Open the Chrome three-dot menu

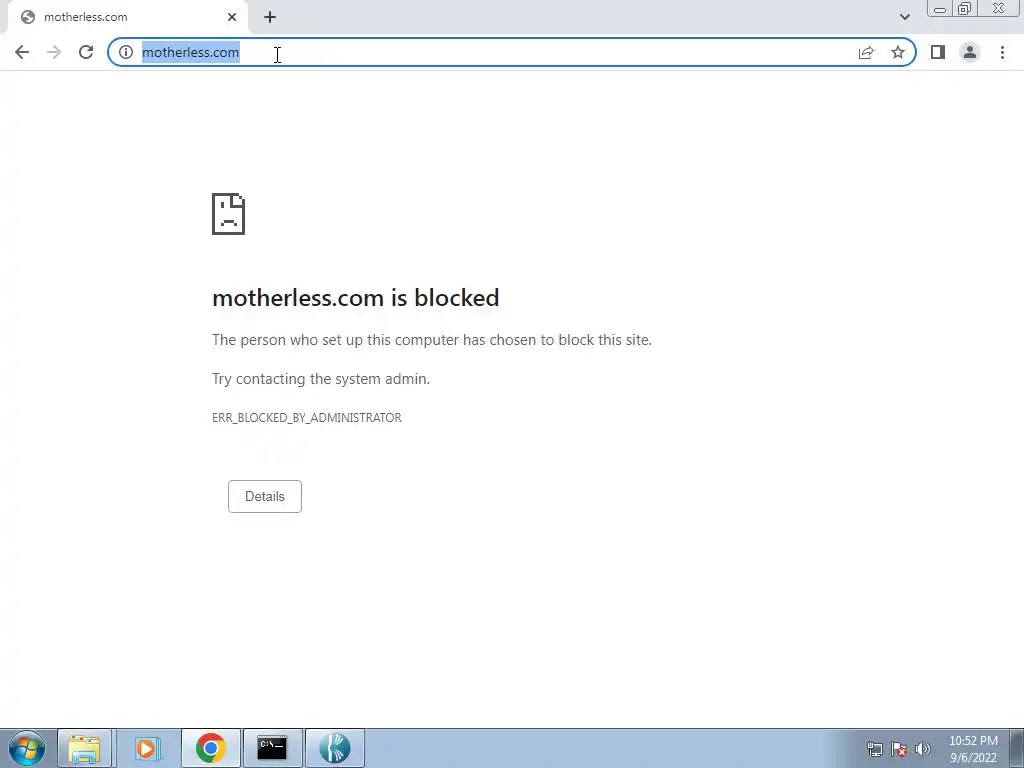click(1002, 52)
